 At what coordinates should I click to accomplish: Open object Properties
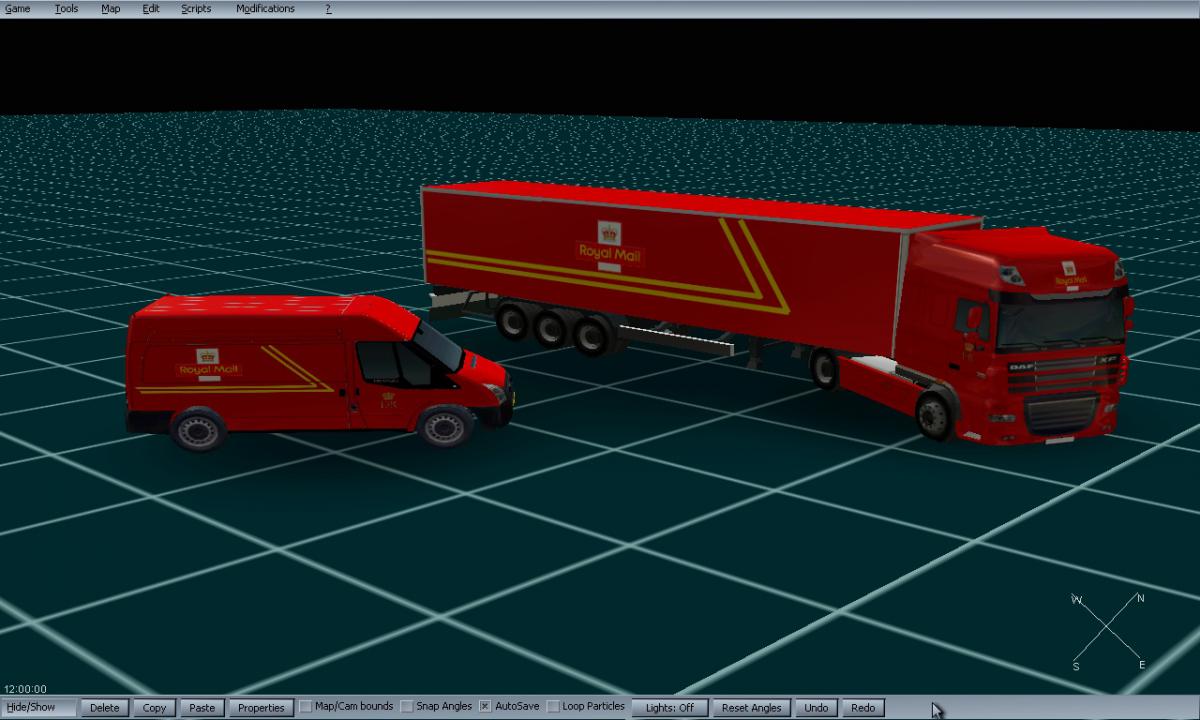[261, 708]
